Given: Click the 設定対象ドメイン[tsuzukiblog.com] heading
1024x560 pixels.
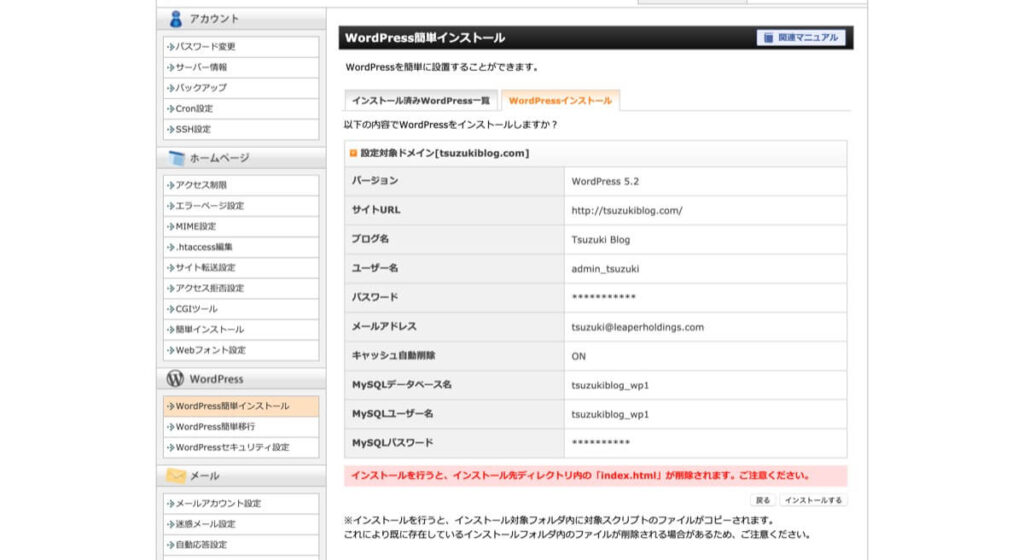Looking at the screenshot, I should pos(445,153).
